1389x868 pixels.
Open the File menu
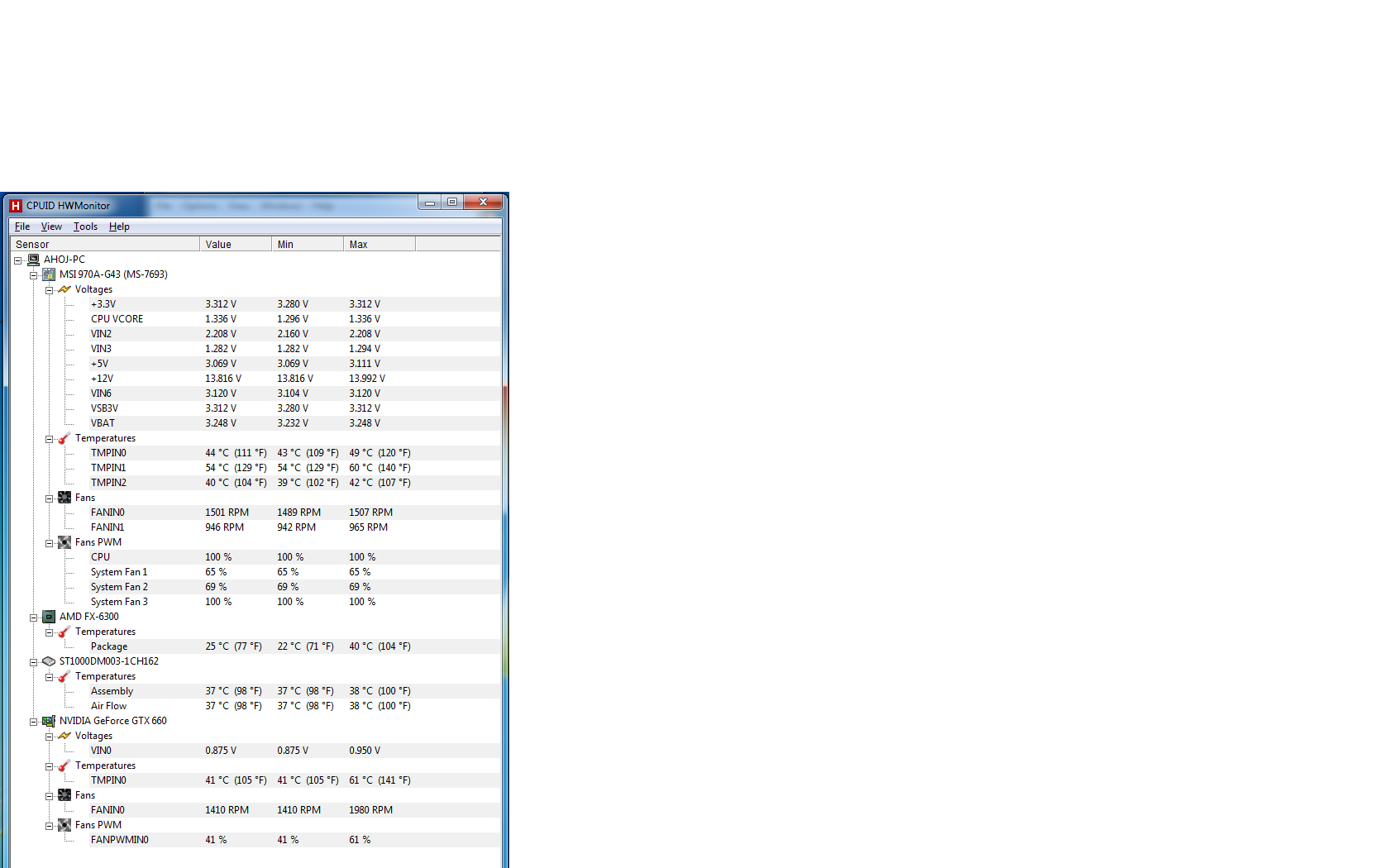point(22,227)
